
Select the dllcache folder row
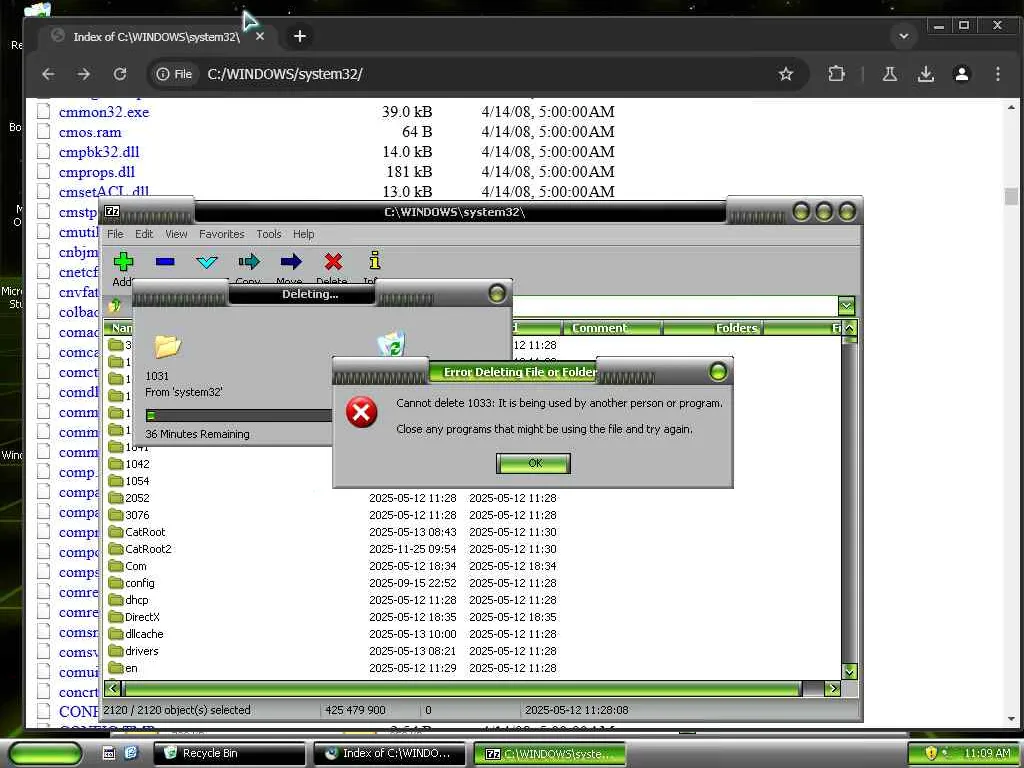(473, 633)
